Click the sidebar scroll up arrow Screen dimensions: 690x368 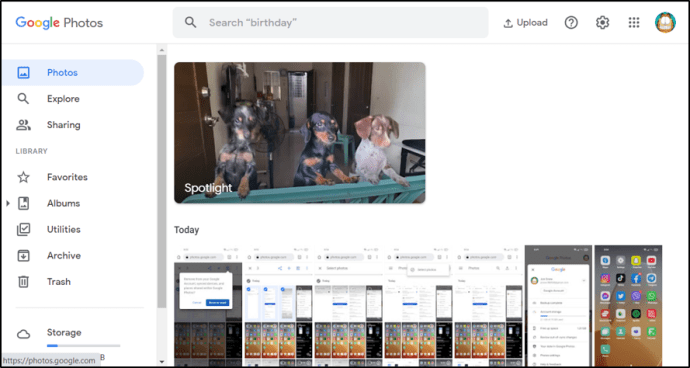161,50
